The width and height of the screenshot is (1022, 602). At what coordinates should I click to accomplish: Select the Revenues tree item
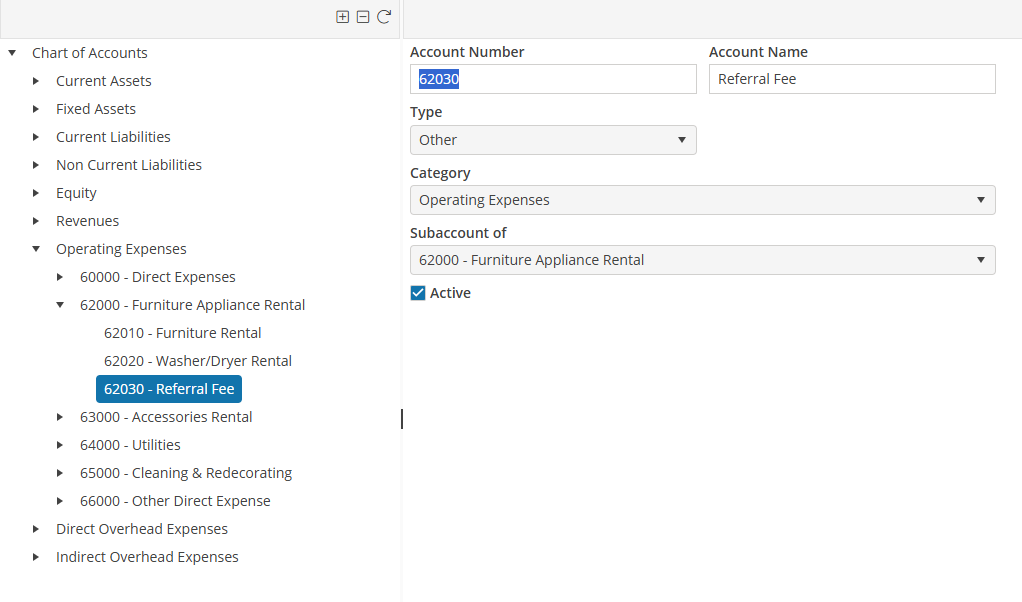87,221
